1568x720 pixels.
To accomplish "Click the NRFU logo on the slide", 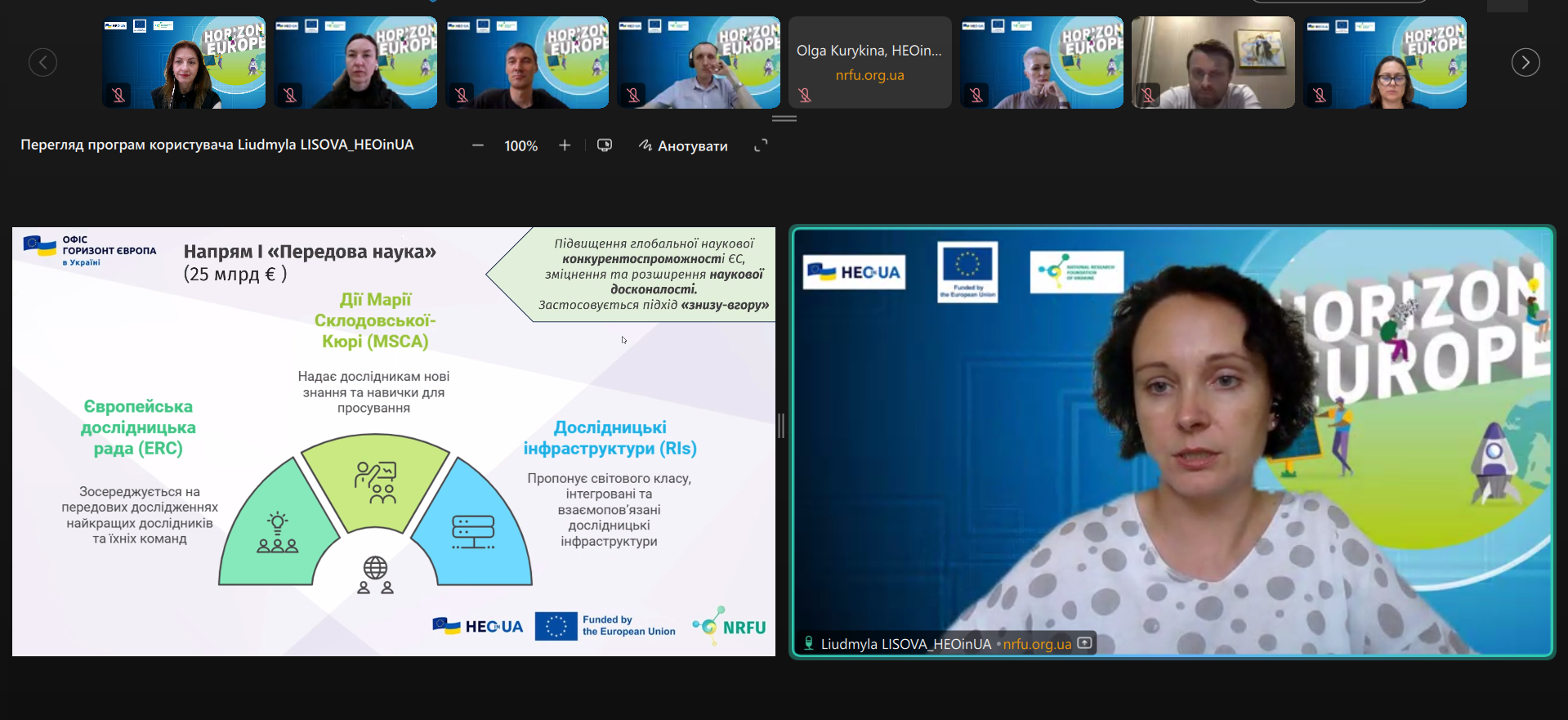I will (730, 626).
